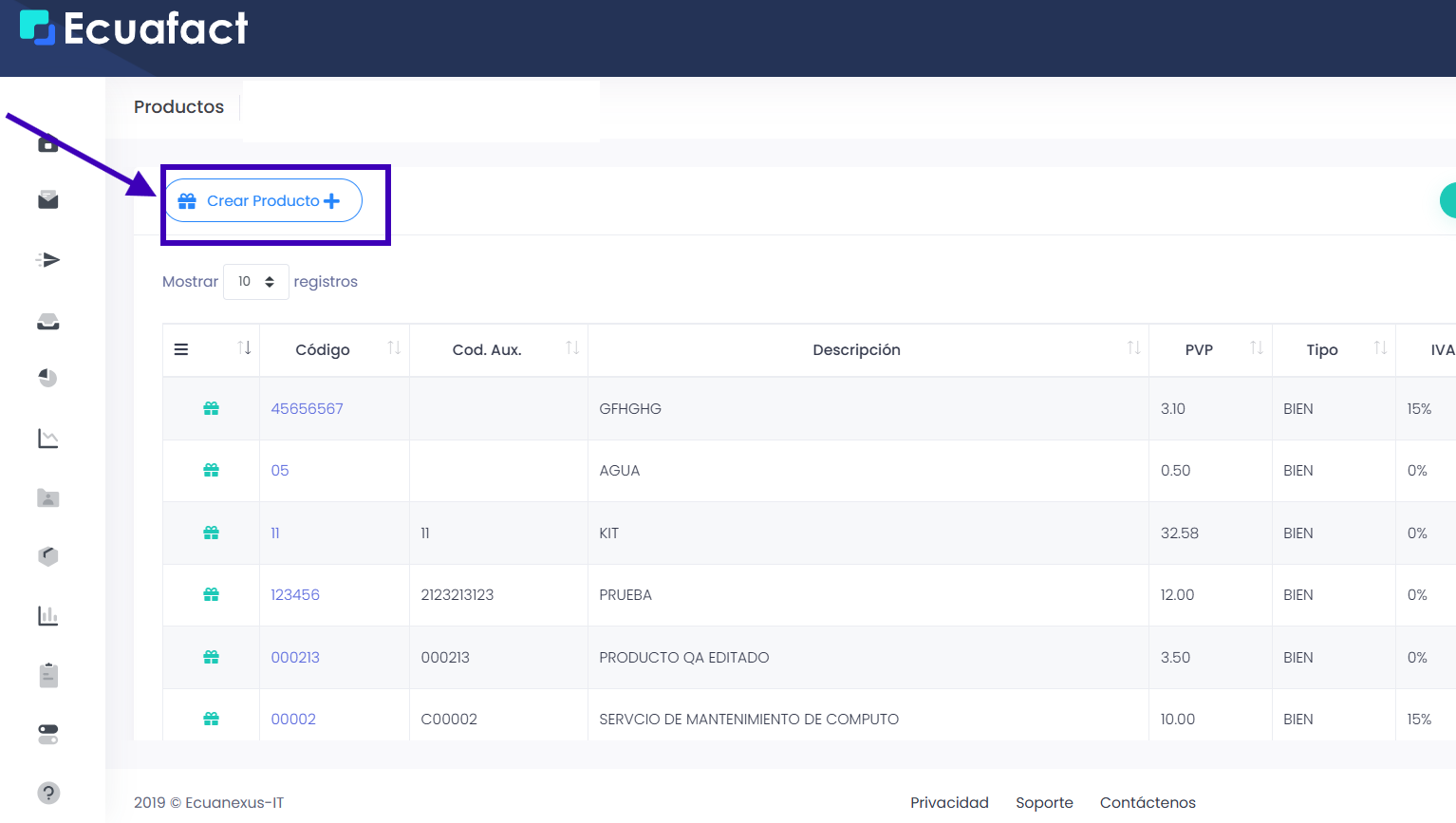Open the dashboard camera icon in the sidebar
Screen dimensions: 1456x823
coord(47,145)
